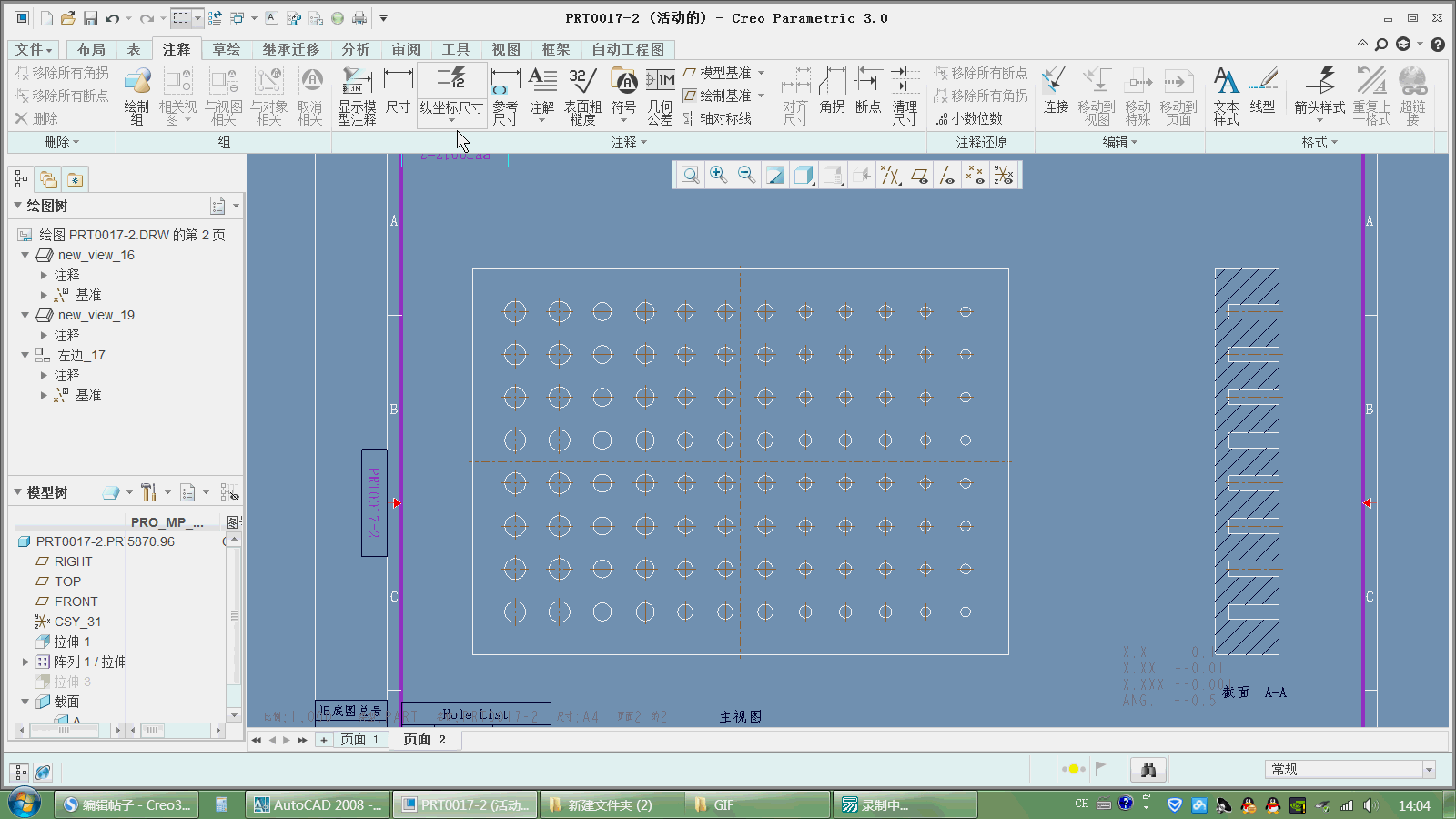This screenshot has height=819, width=1456.
Task: Add a new sheet with plus button
Action: tap(323, 740)
